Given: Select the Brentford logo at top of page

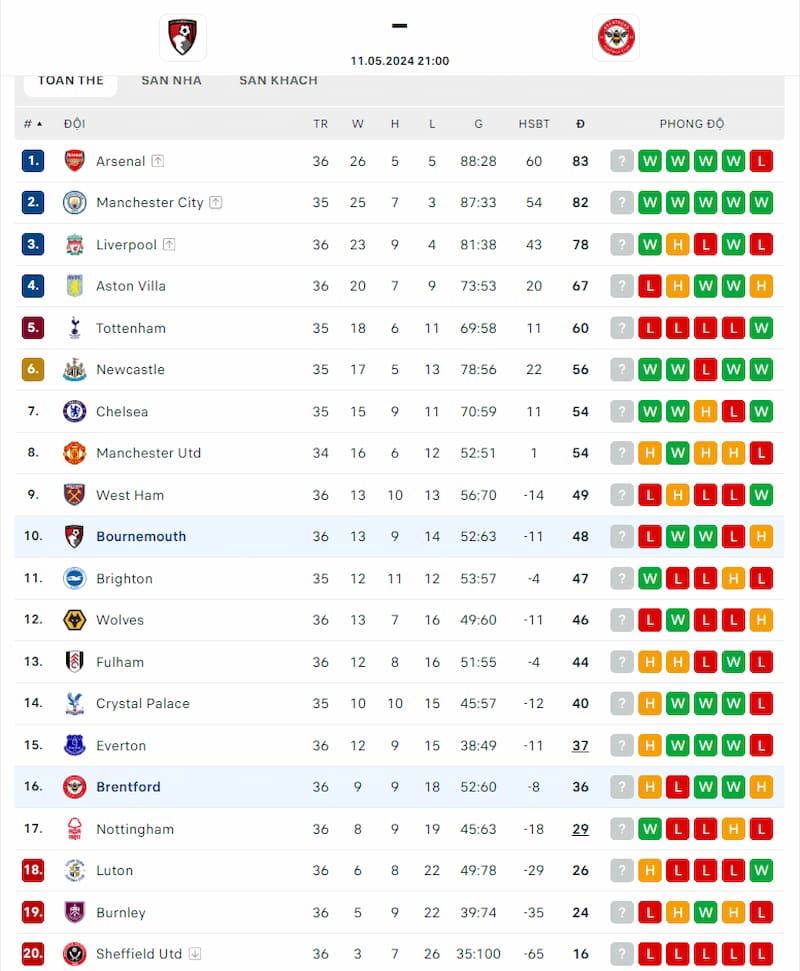Looking at the screenshot, I should coord(616,37).
